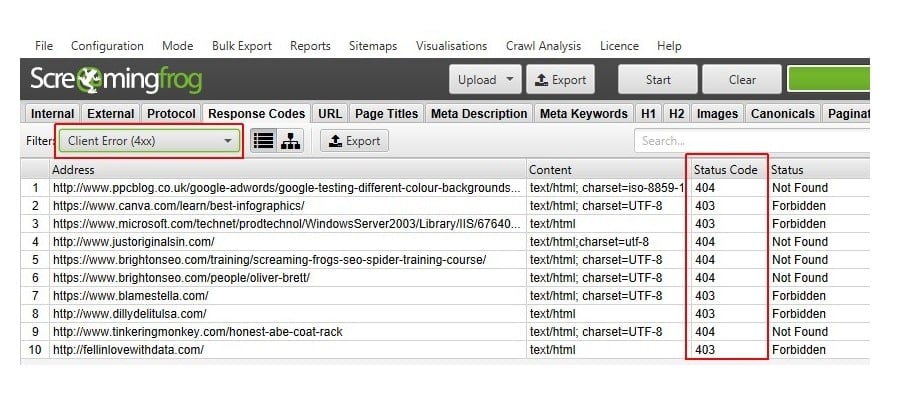Click the Screaming Frog logo
Screen dimensions: 900x405
click(x=116, y=80)
